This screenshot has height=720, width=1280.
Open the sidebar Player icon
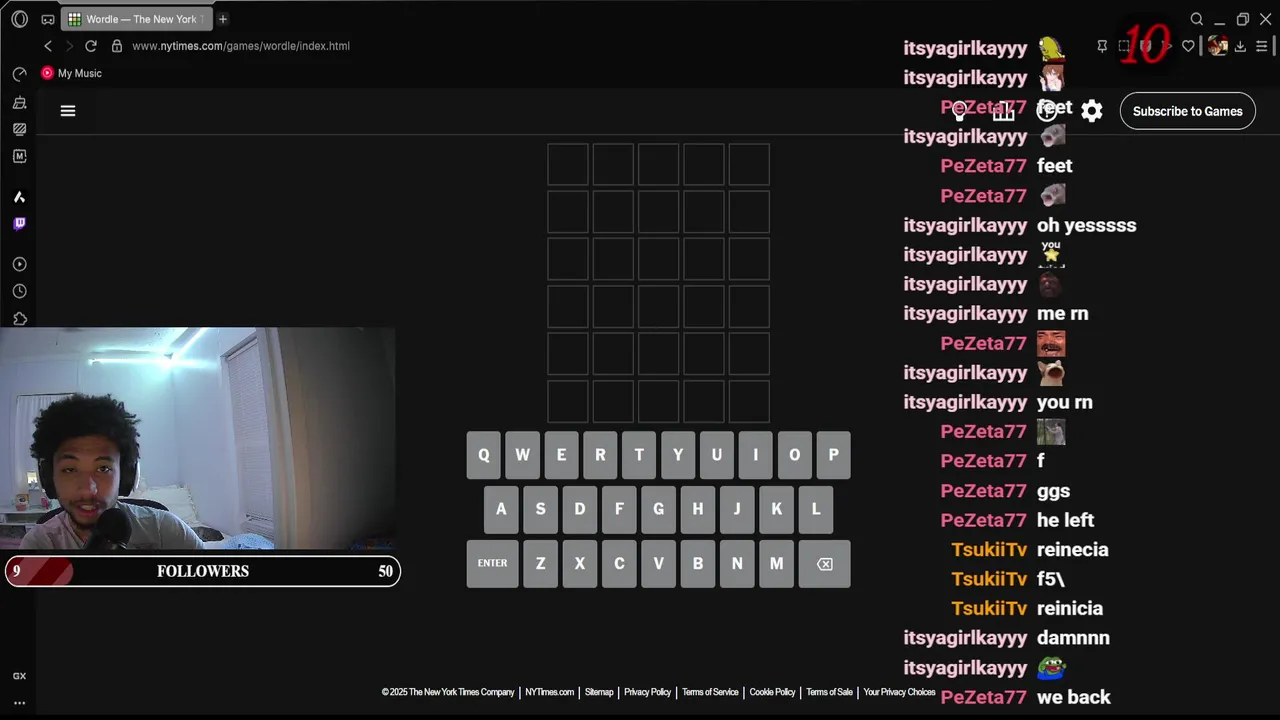(x=19, y=264)
